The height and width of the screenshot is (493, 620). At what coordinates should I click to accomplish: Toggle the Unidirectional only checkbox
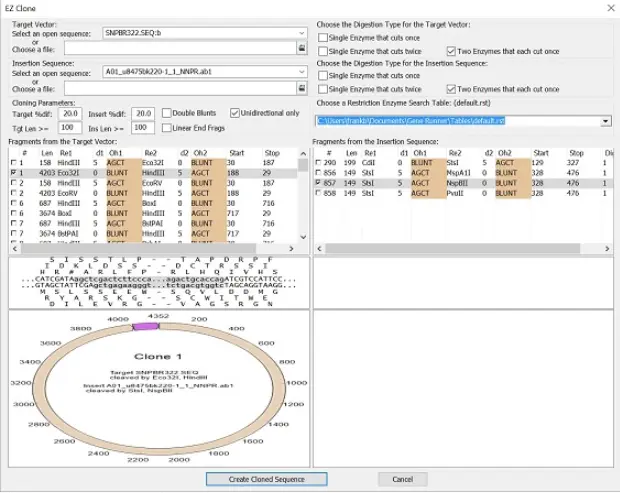click(235, 113)
